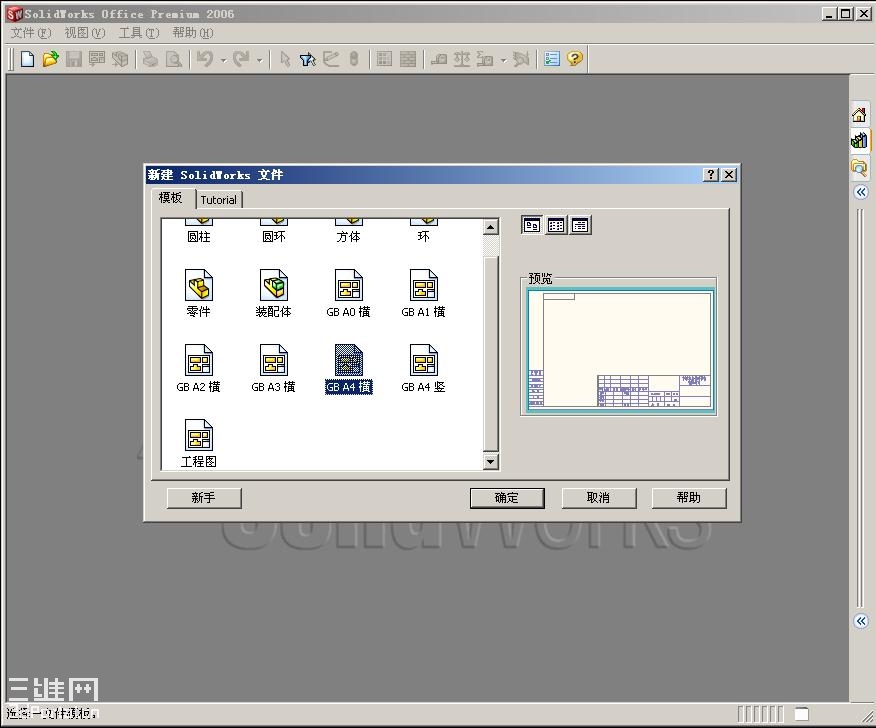Close the 新建 SolidWorks 文件 dialog
The height and width of the screenshot is (728, 876).
[729, 175]
